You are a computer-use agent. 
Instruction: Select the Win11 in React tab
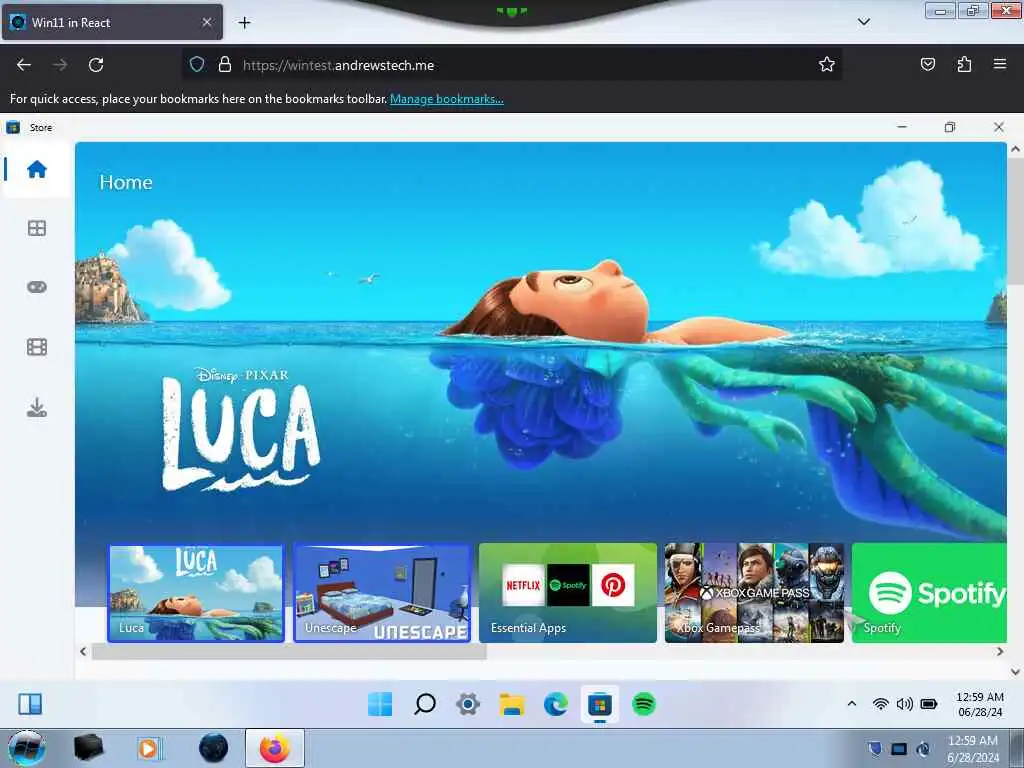tap(112, 22)
